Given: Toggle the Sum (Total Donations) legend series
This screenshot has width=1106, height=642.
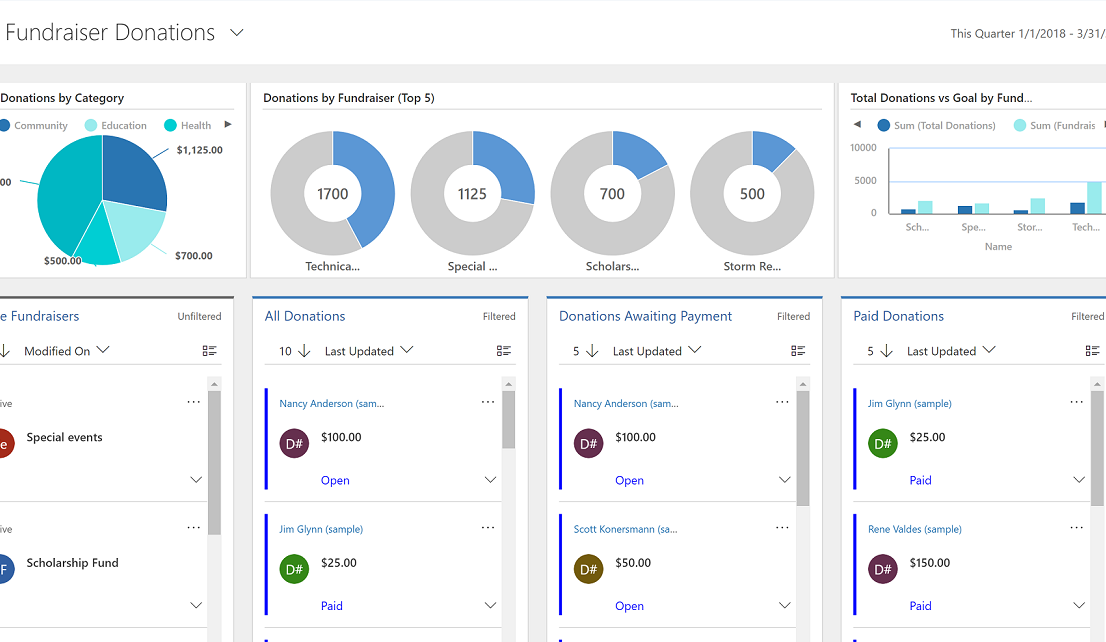Looking at the screenshot, I should pyautogui.click(x=937, y=126).
